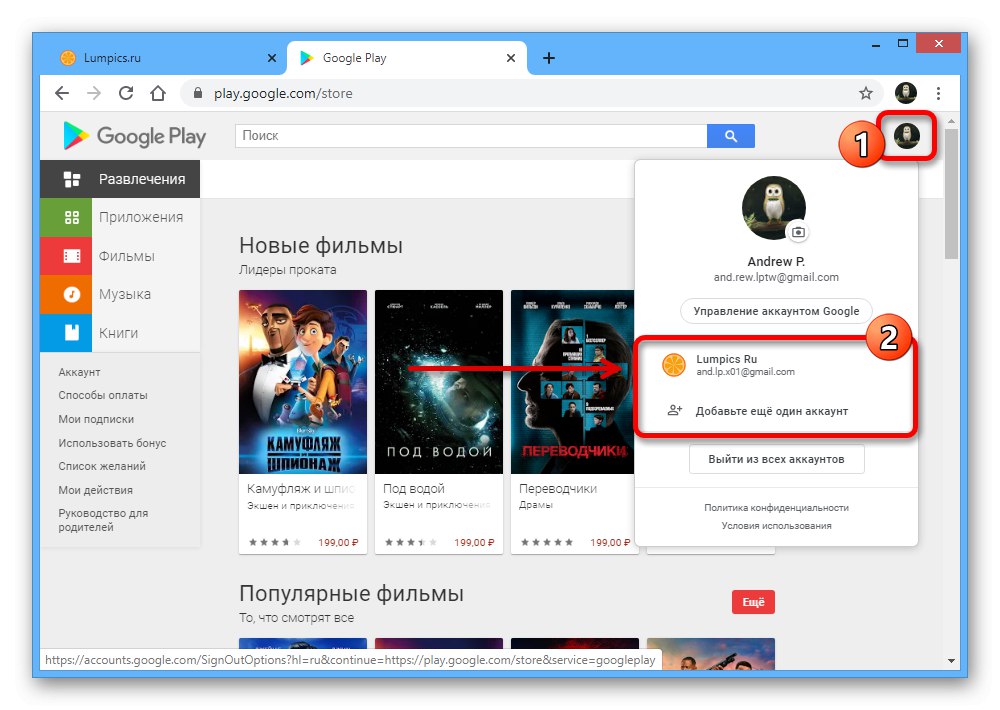Open the Развлечения section
The width and height of the screenshot is (1000, 710).
tap(120, 179)
